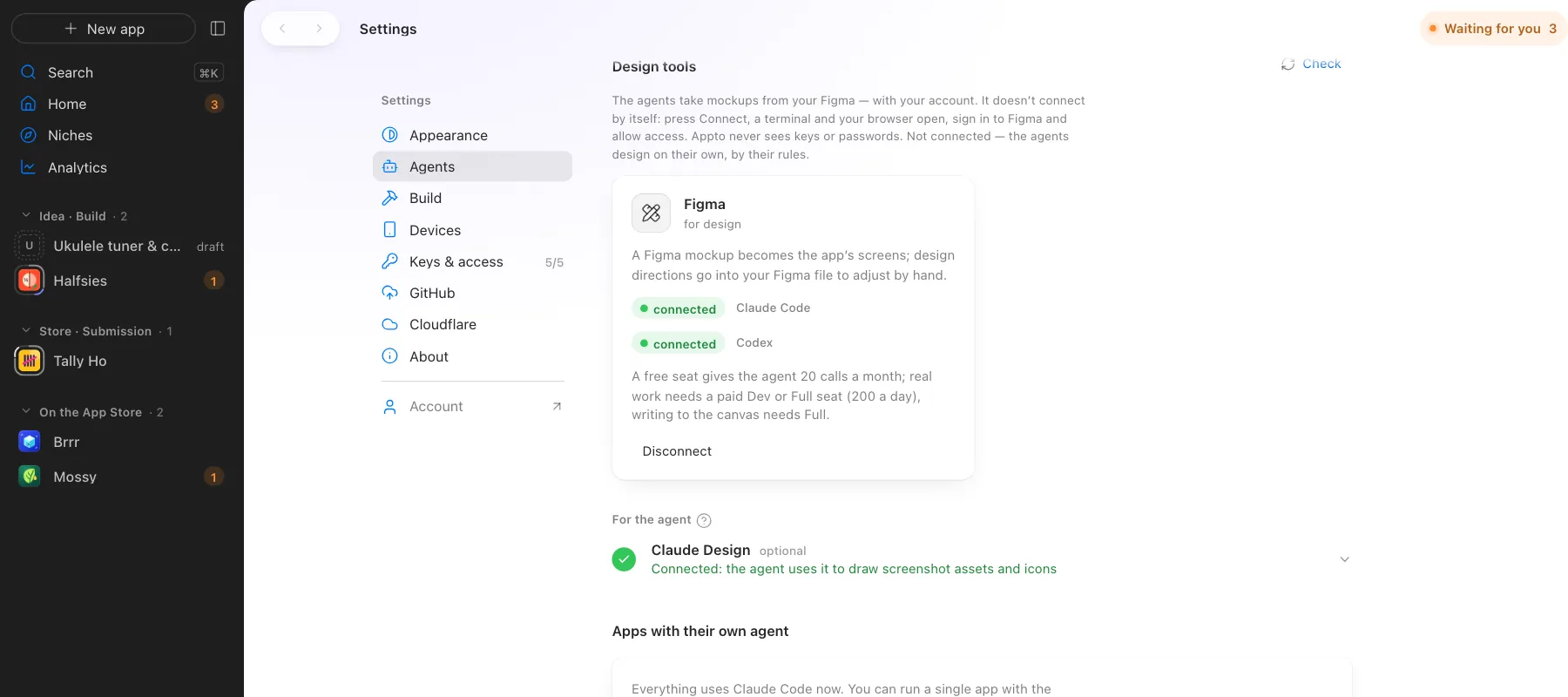Select the Halfsies app icon
The width and height of the screenshot is (1568, 697).
coord(30,281)
